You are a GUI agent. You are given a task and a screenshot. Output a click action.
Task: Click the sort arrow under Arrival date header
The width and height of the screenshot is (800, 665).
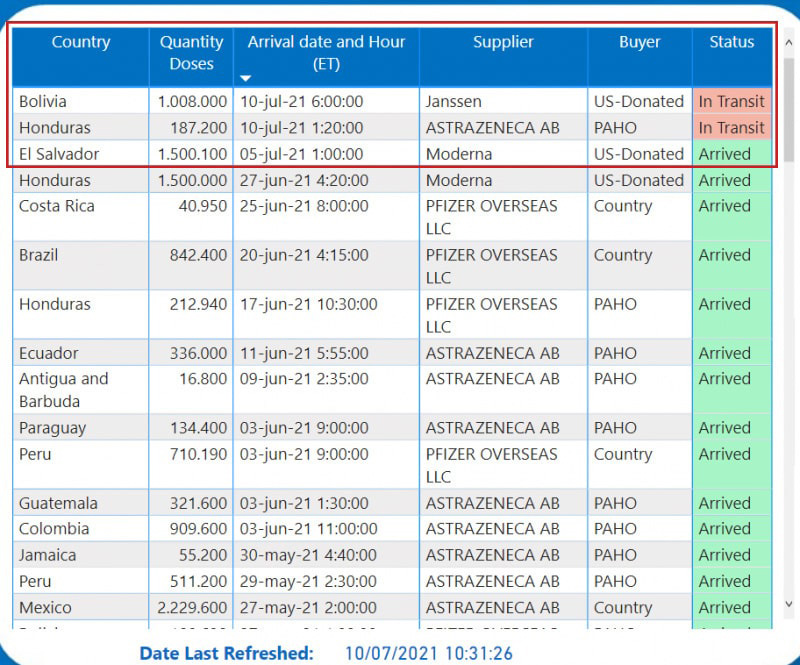pos(246,78)
